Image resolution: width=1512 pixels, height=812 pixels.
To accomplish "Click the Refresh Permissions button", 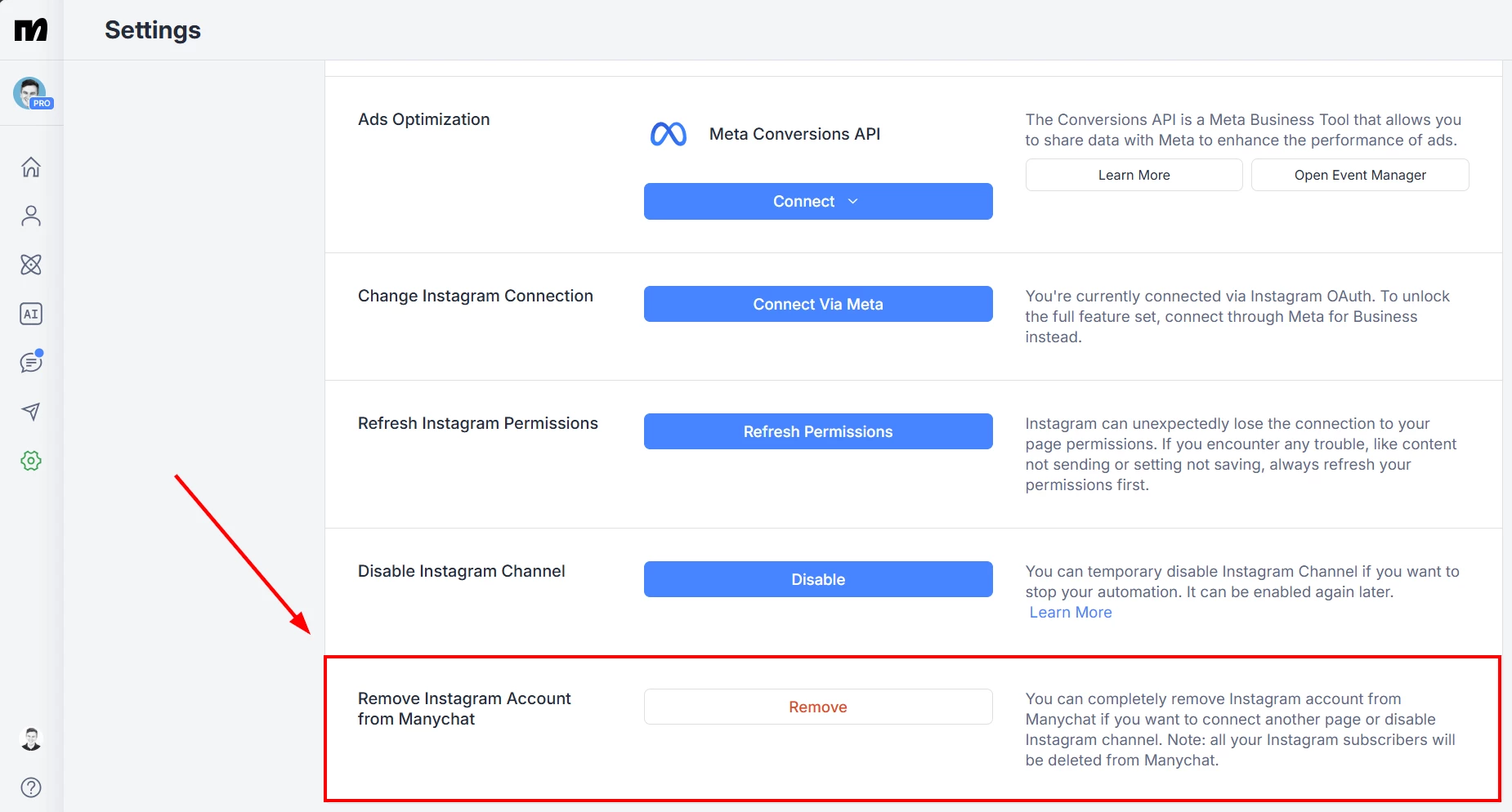I will [817, 431].
